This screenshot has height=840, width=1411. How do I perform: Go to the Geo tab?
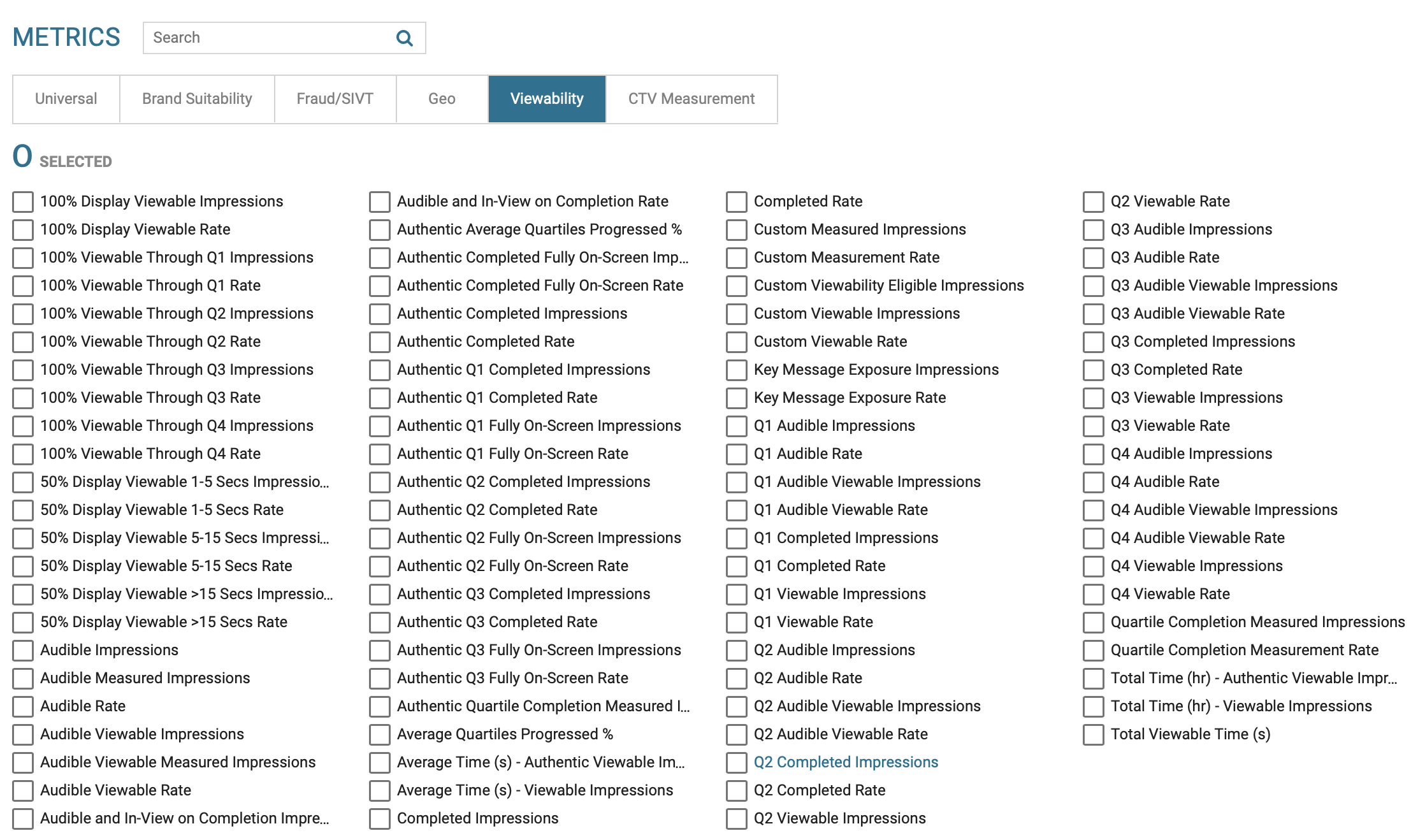pyautogui.click(x=442, y=99)
